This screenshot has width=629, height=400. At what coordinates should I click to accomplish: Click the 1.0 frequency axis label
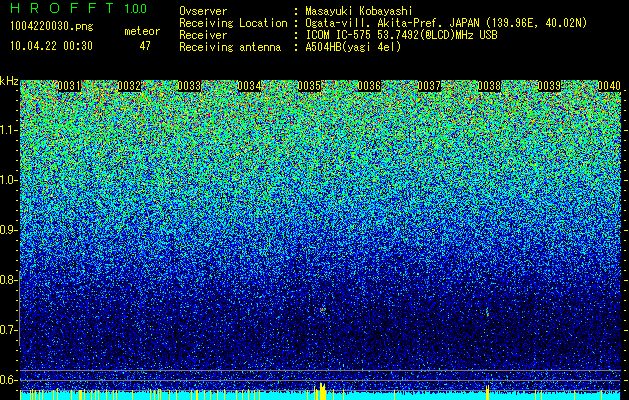pyautogui.click(x=8, y=180)
